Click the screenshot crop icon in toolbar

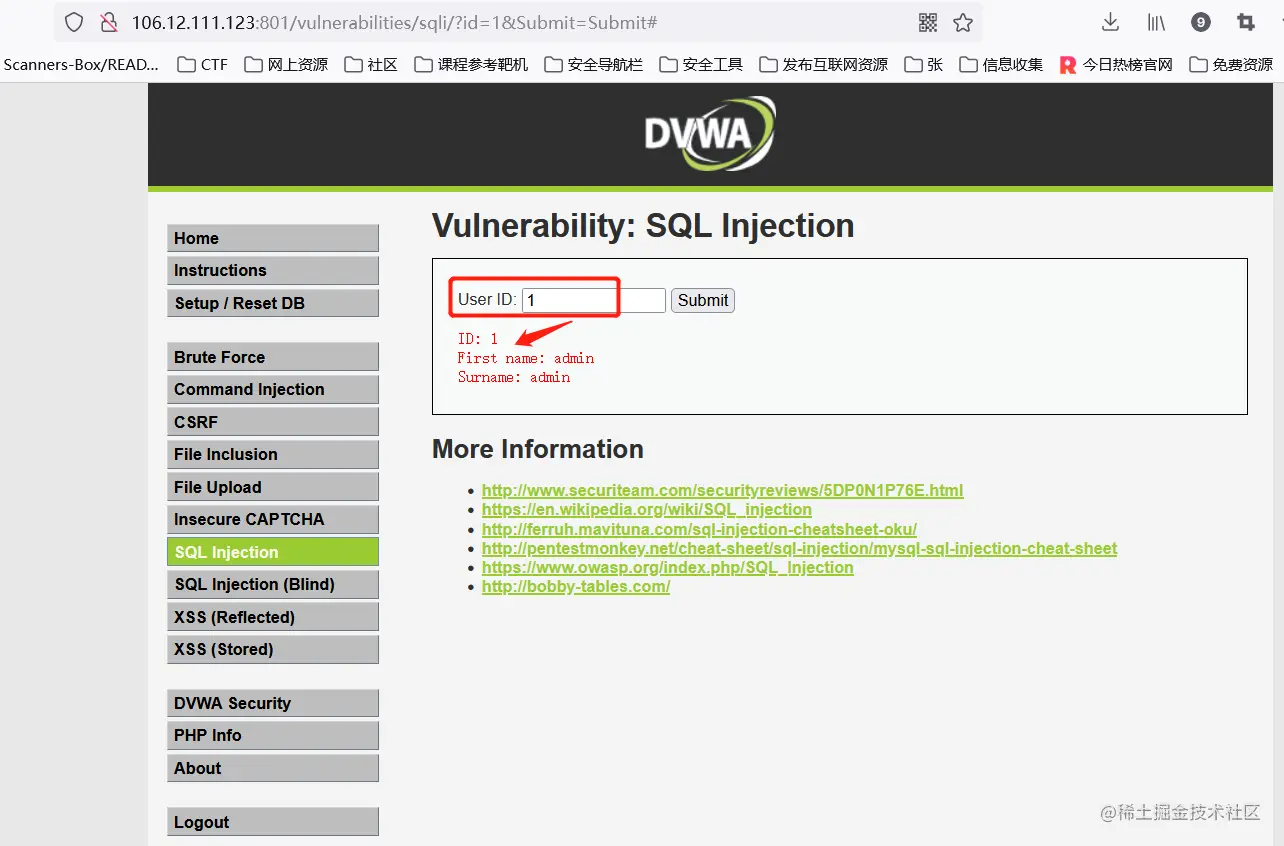[x=1246, y=22]
